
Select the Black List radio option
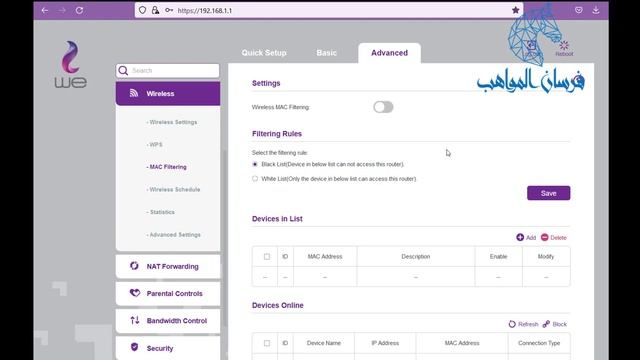point(255,164)
